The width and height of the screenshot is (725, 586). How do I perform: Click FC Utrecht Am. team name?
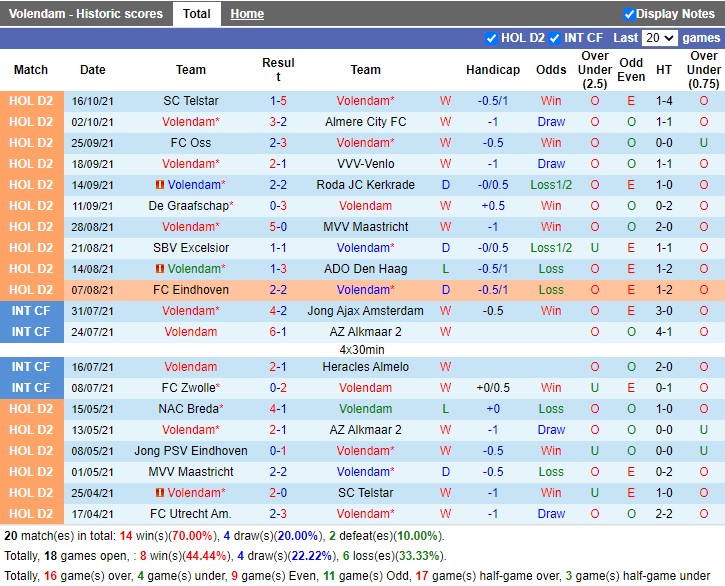click(x=190, y=514)
